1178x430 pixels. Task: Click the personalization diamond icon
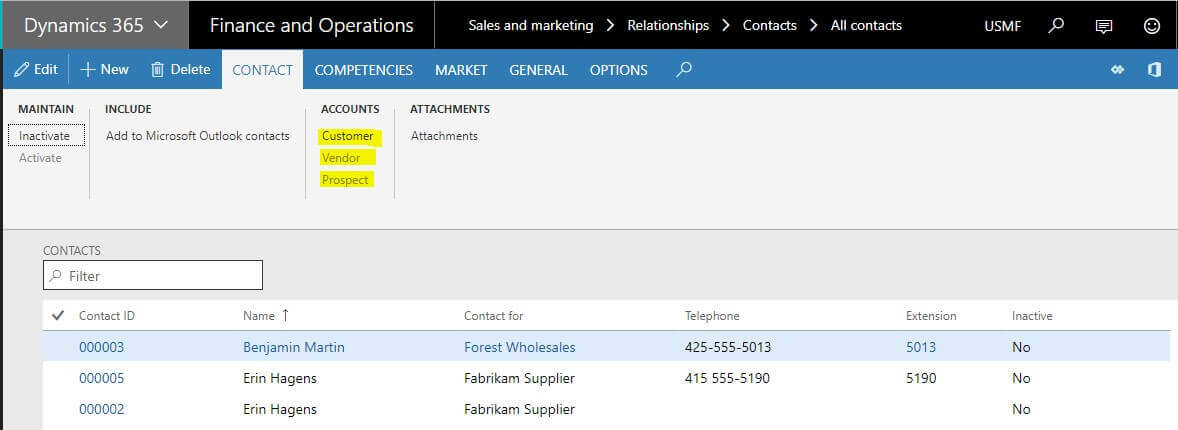coord(1118,69)
